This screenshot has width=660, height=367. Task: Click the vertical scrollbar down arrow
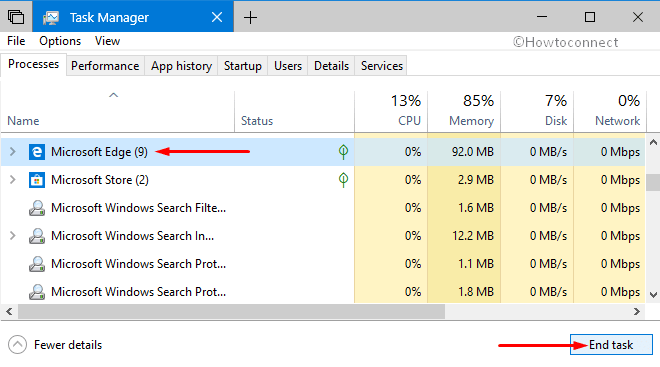tap(653, 295)
